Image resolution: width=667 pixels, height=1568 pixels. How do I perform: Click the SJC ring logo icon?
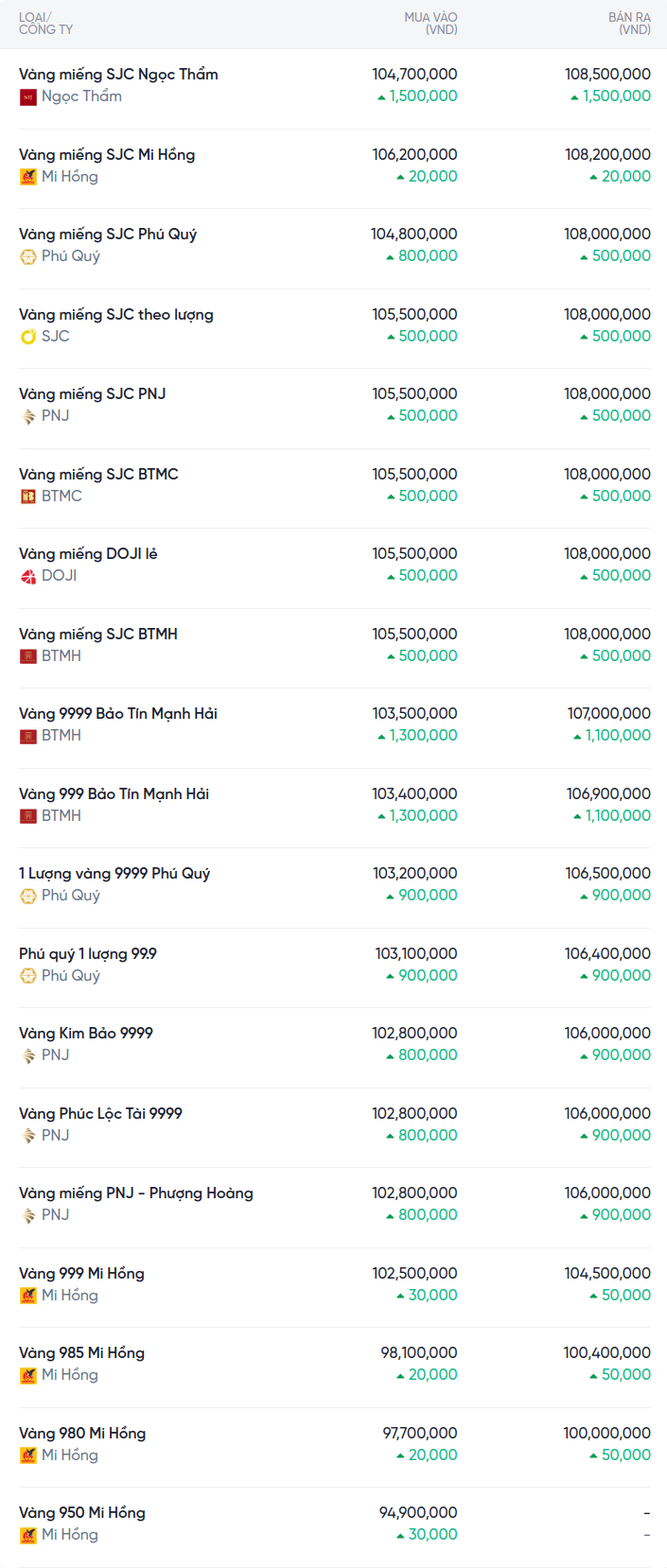tap(28, 337)
